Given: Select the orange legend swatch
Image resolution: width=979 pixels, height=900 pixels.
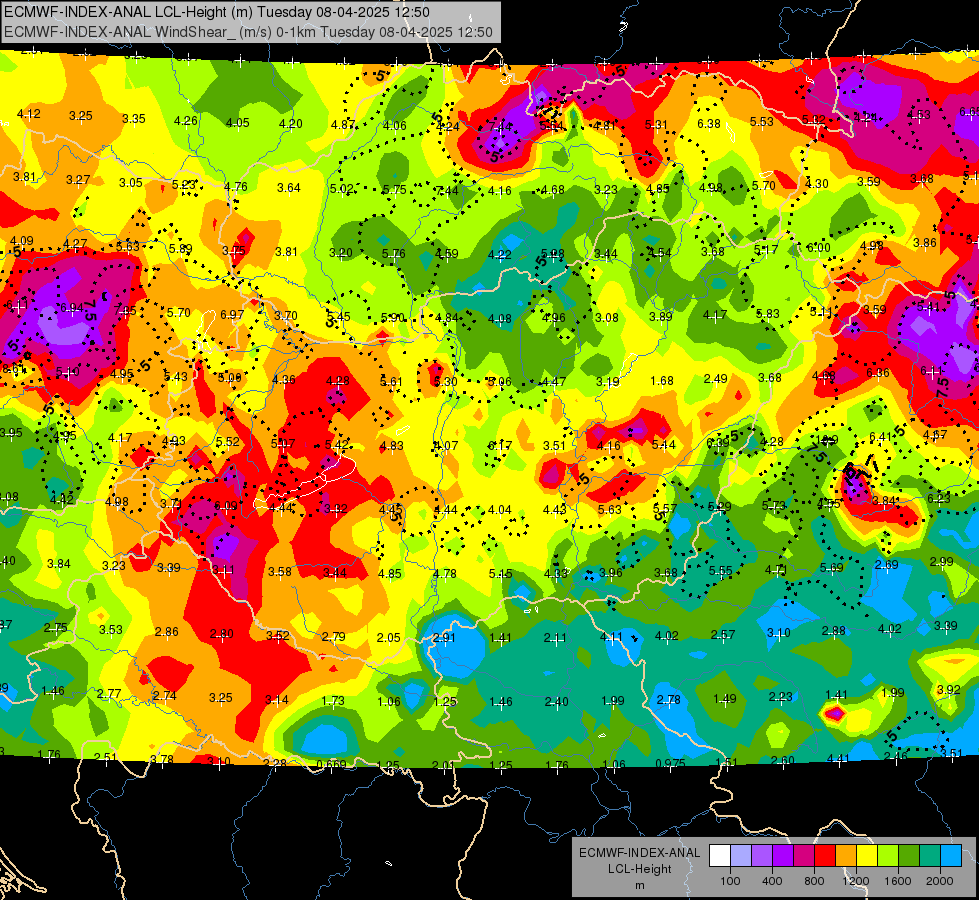Looking at the screenshot, I should [x=846, y=856].
